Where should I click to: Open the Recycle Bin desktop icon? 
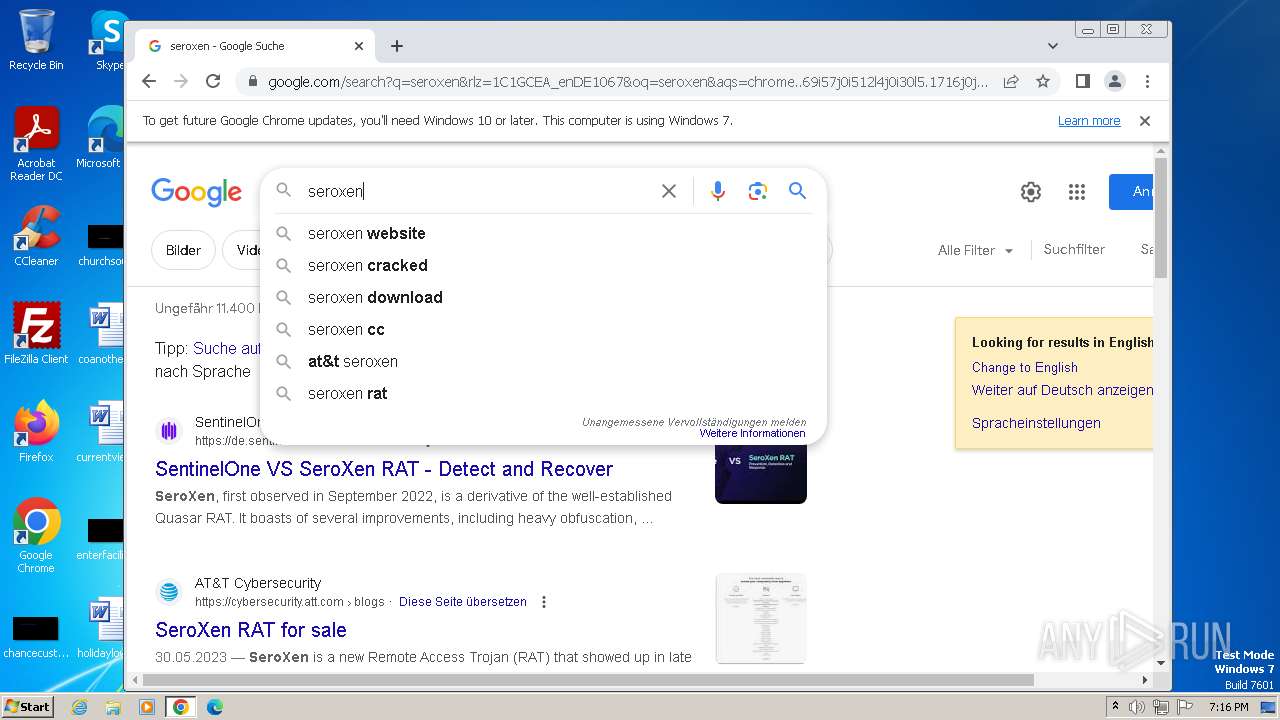[x=36, y=40]
